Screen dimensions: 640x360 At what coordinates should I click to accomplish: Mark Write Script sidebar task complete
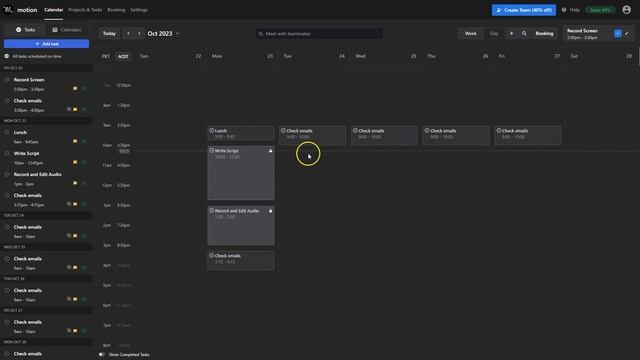pyautogui.click(x=7, y=153)
